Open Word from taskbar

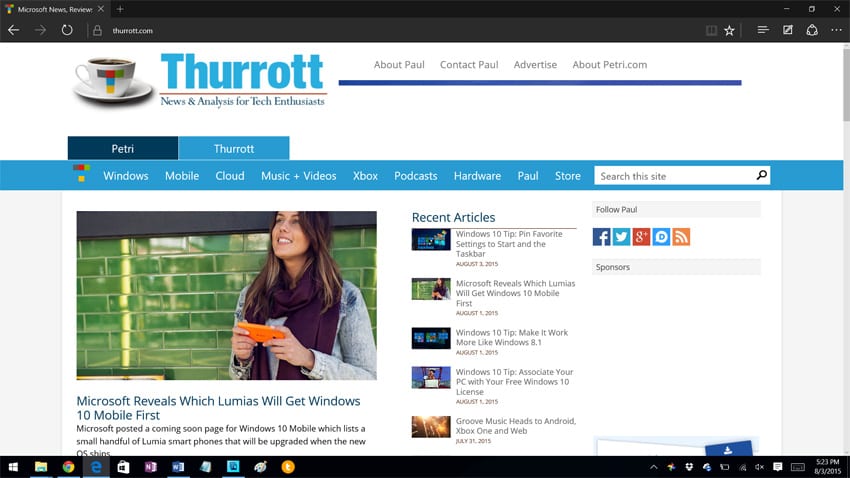click(x=178, y=467)
